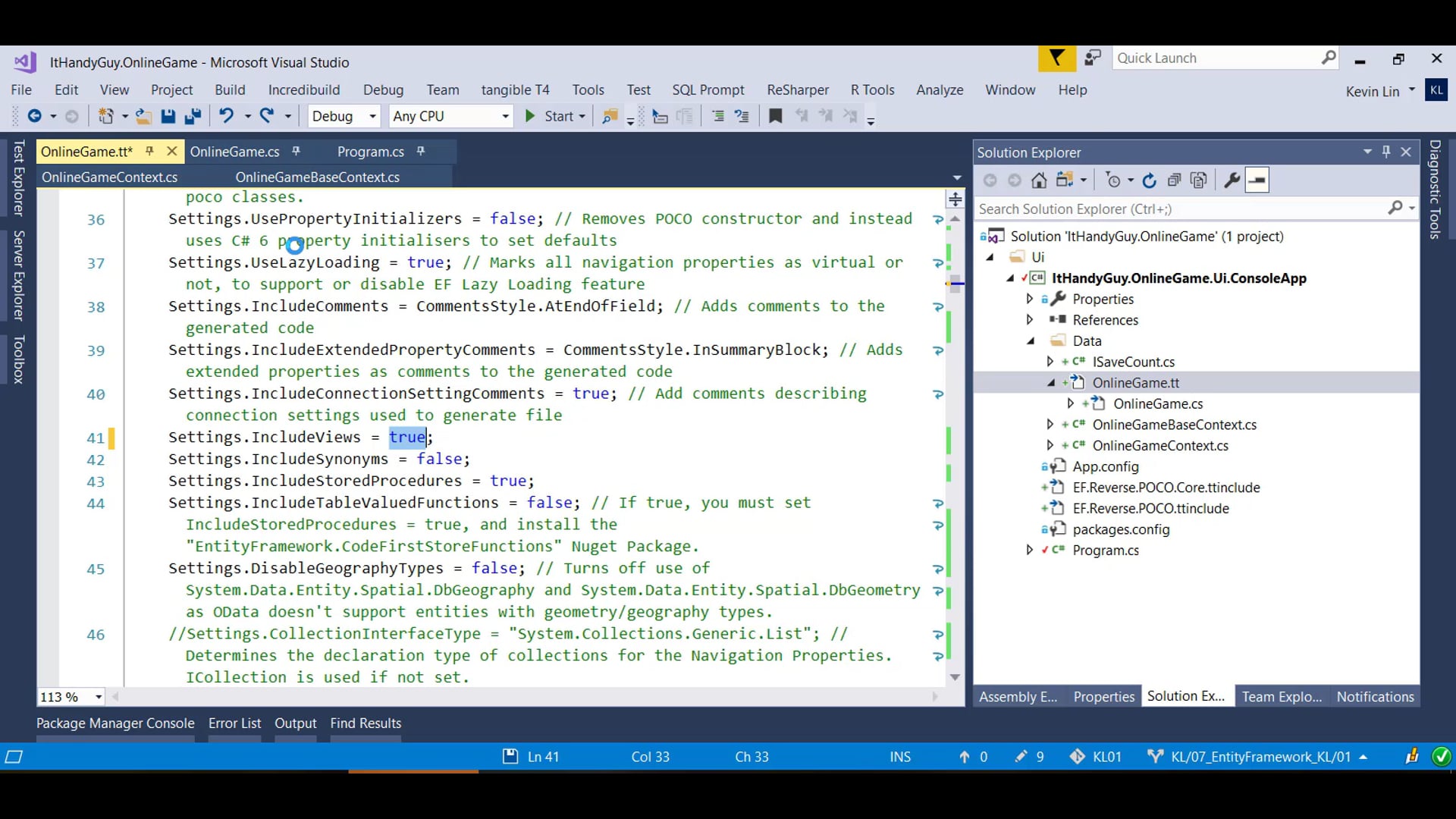1456x819 pixels.
Task: Click the Save All toolbar icon
Action: (193, 116)
